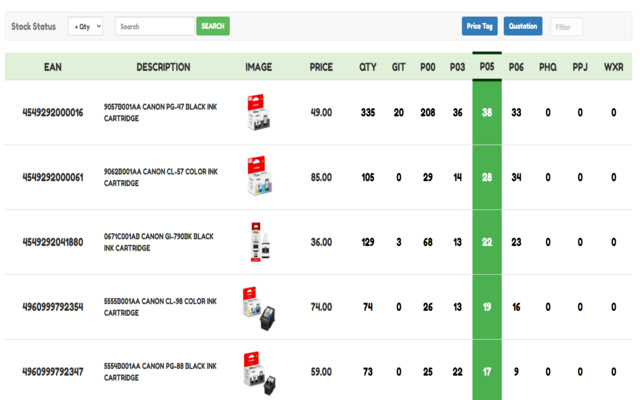This screenshot has width=640, height=400.
Task: Sort by the PRICE column header
Action: (321, 67)
